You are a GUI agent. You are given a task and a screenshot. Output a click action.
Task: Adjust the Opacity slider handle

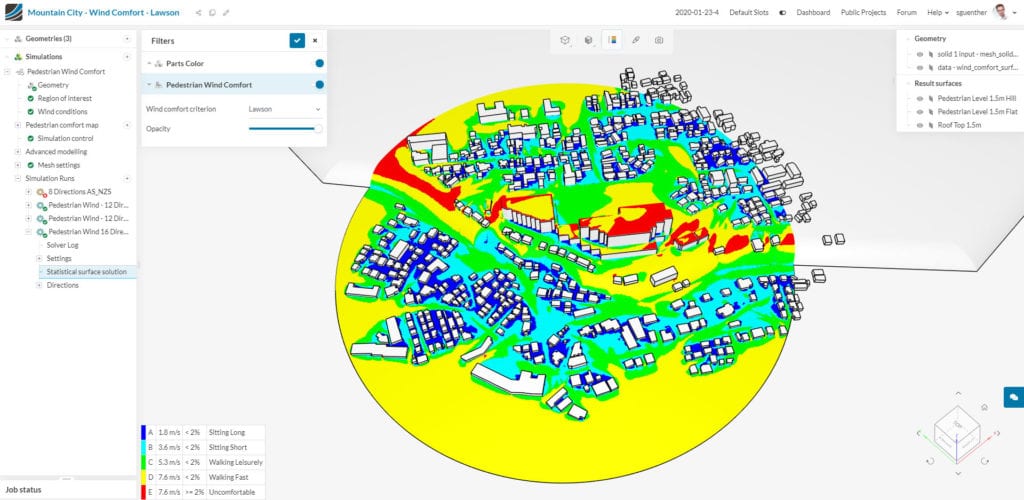pos(318,129)
